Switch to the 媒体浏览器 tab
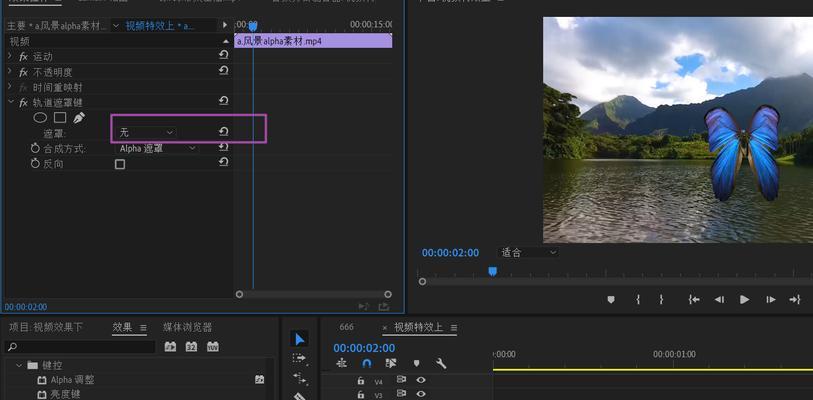The image size is (813, 400). [x=188, y=327]
